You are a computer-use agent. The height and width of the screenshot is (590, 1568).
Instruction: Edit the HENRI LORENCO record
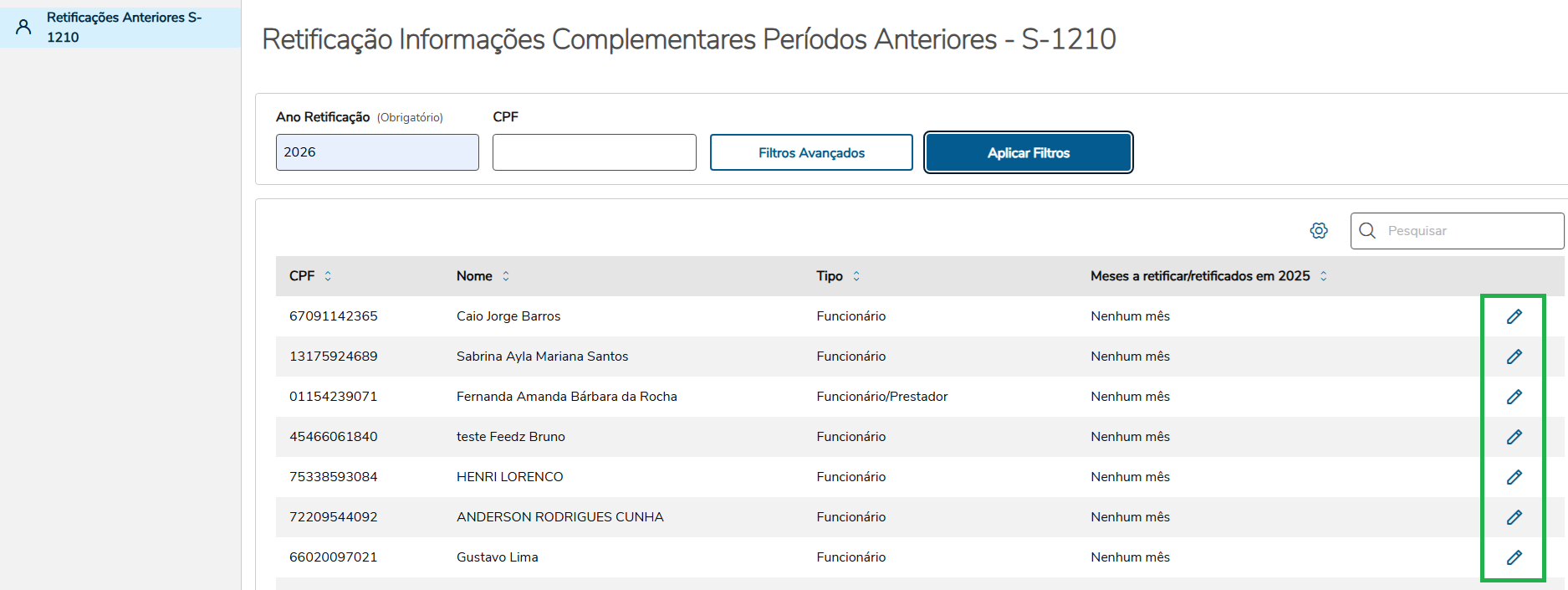click(1514, 477)
